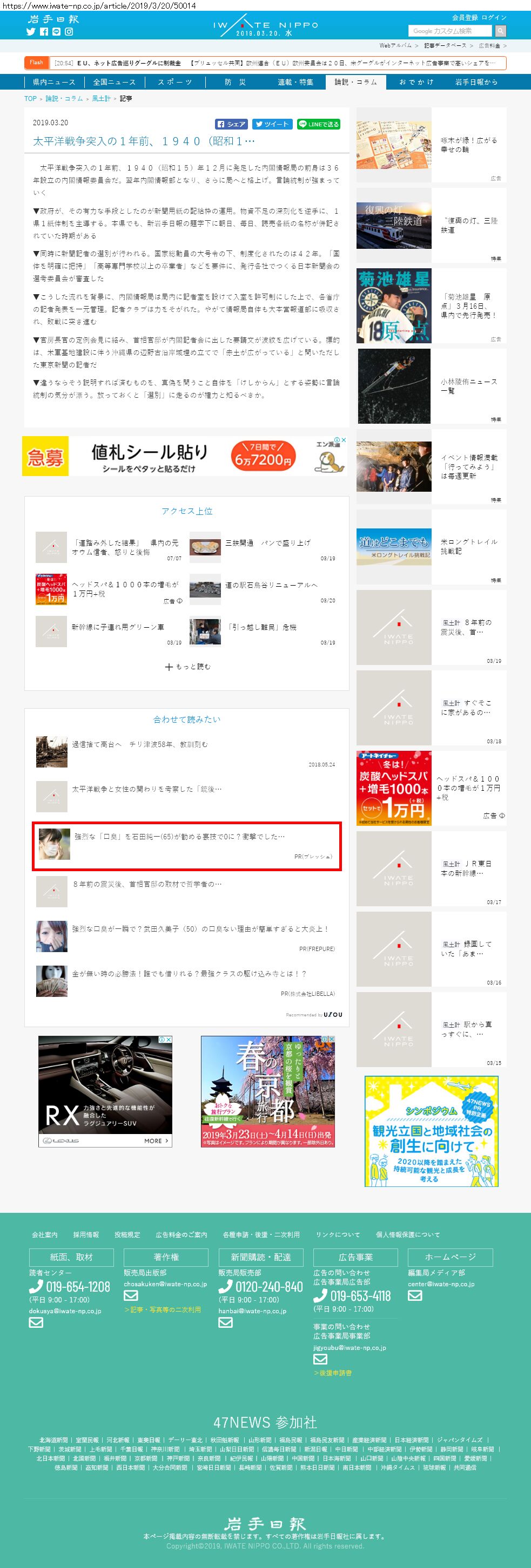This screenshot has width=531, height=1568.
Task: Select the おでかけ navigation tab
Action: click(416, 82)
